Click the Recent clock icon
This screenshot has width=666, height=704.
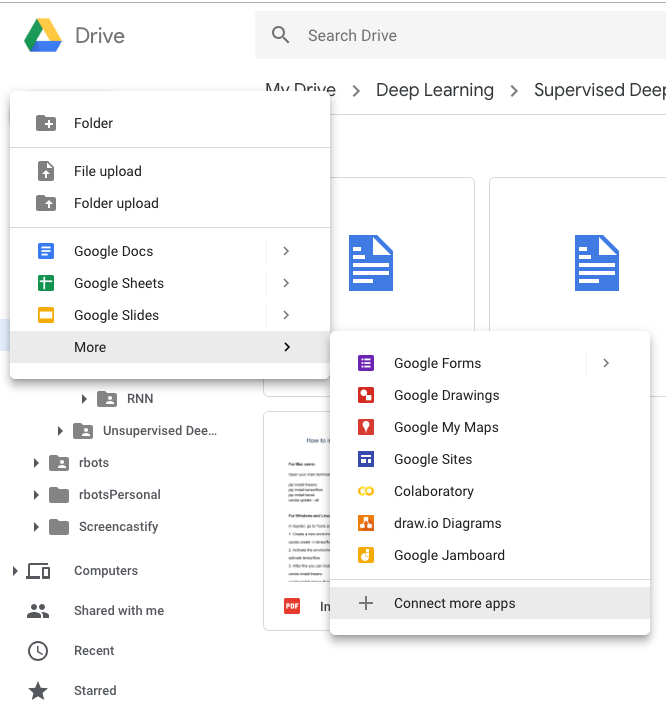[38, 651]
